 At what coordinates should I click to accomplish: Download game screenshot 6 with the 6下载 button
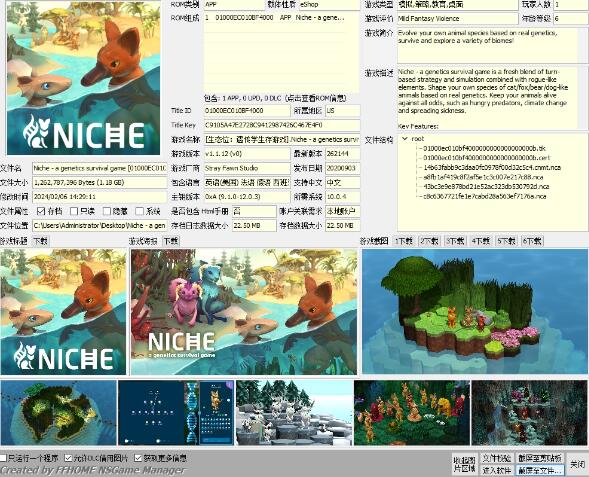tap(532, 241)
